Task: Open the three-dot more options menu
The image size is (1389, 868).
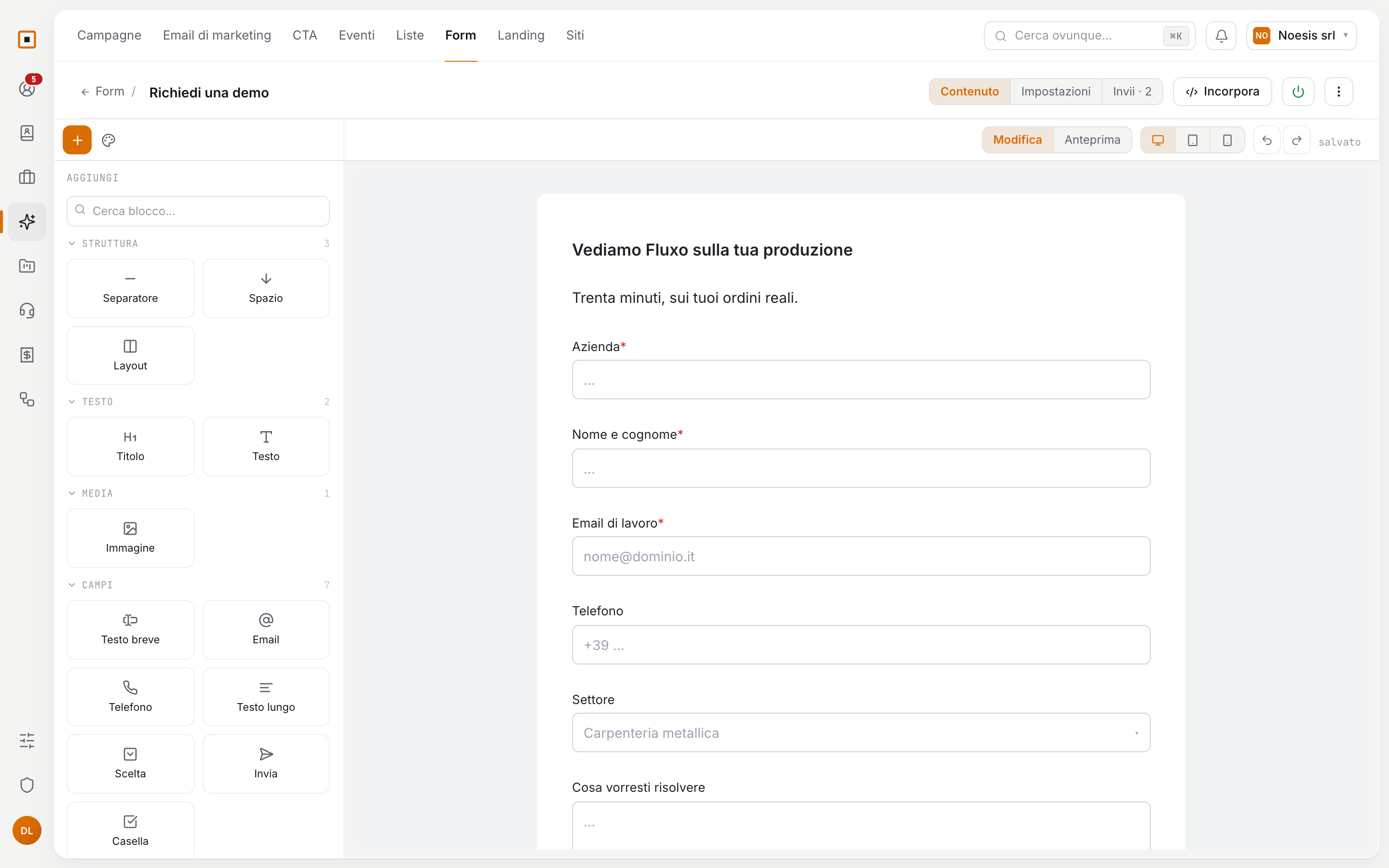Action: pyautogui.click(x=1338, y=92)
